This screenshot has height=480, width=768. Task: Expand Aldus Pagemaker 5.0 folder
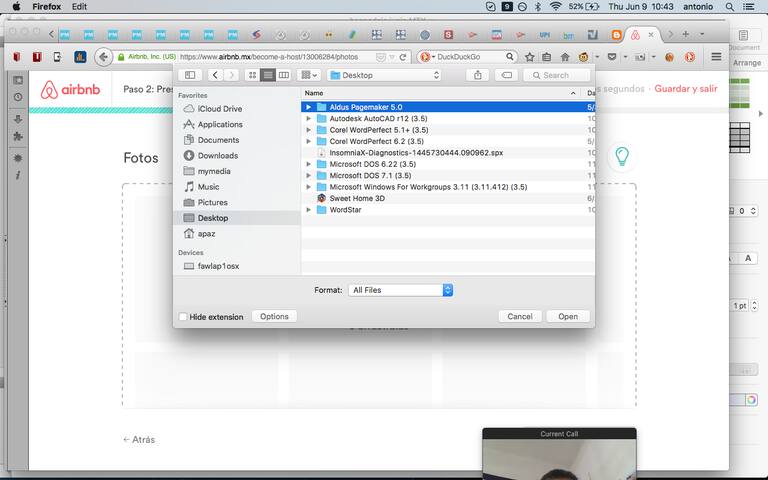[x=309, y=107]
